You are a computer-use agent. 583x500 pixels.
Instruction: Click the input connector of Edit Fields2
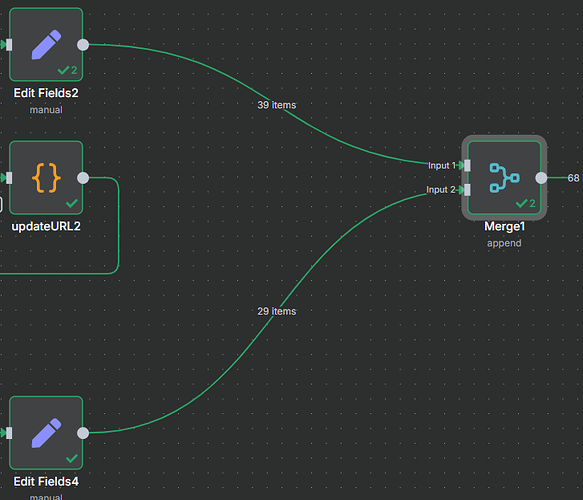[x=9, y=45]
